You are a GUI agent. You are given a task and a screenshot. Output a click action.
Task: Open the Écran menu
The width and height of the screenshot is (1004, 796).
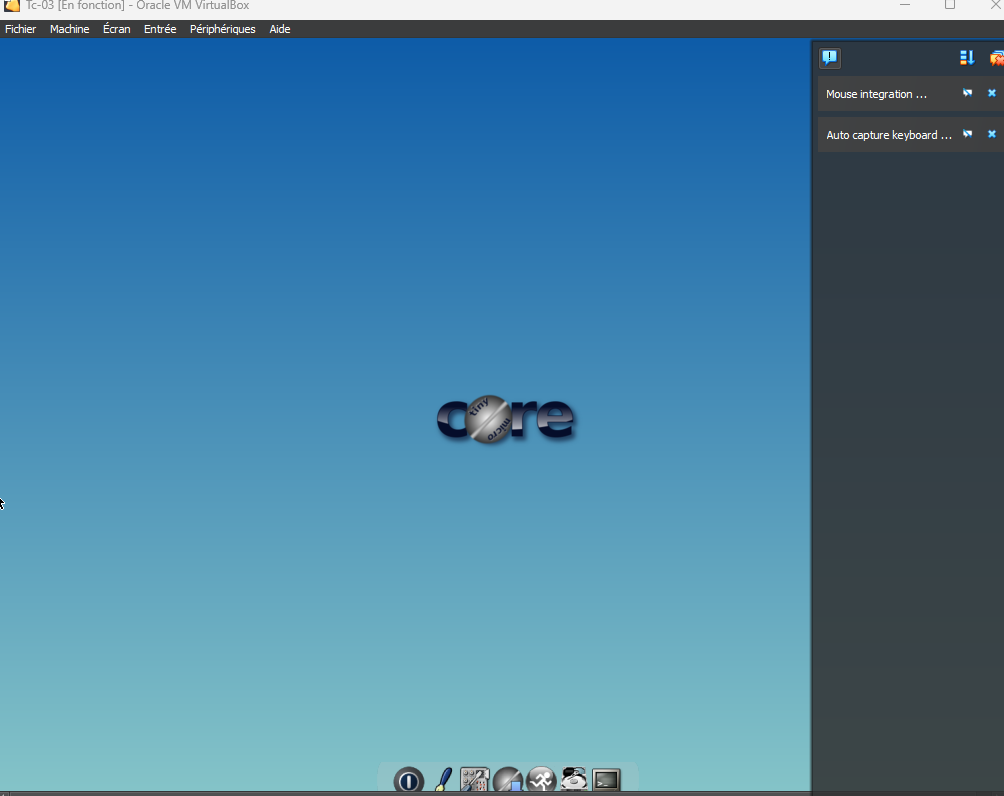point(117,29)
